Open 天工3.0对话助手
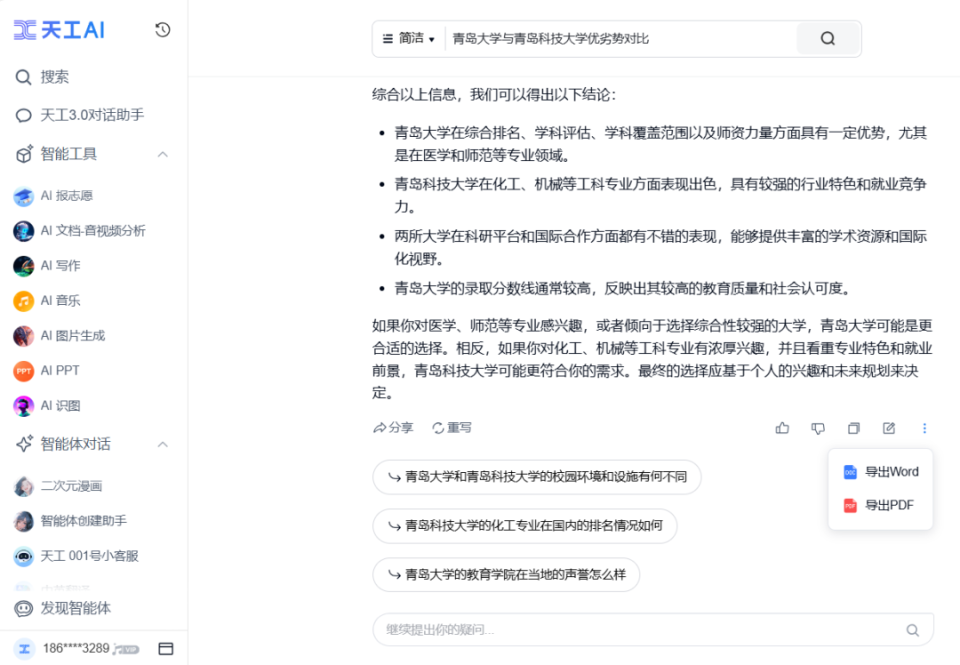The width and height of the screenshot is (960, 665). pos(80,115)
